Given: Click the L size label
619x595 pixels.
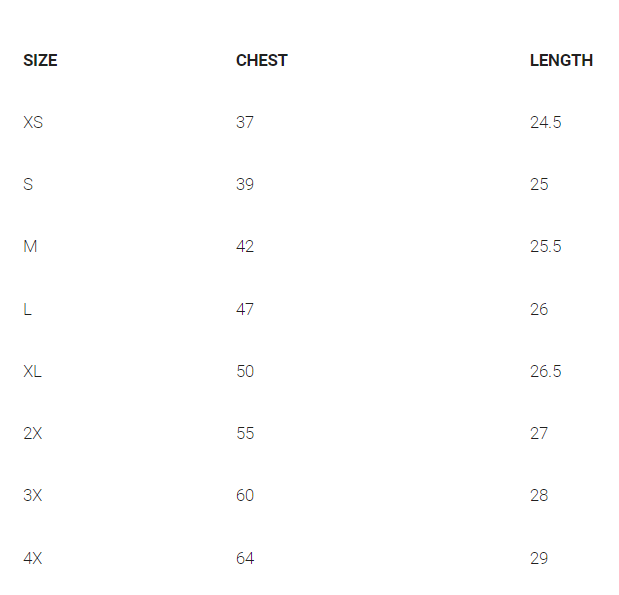Looking at the screenshot, I should 28,309.
